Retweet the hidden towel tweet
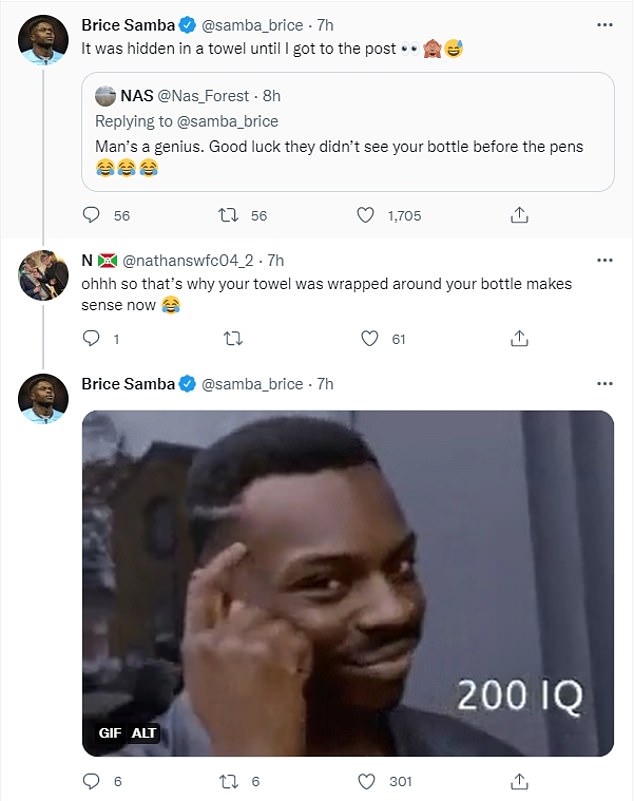Viewport: 634px width, 801px height. [228, 215]
